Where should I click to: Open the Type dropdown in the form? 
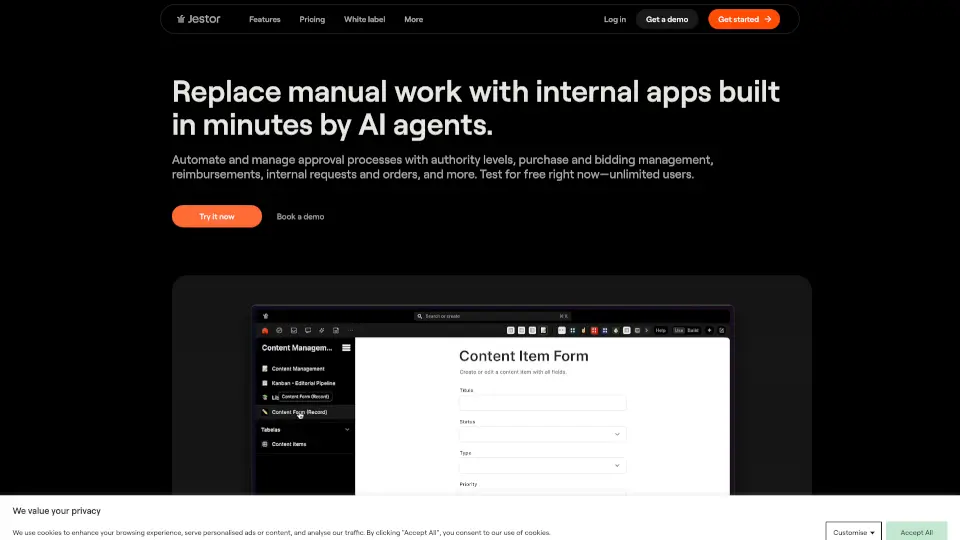coord(542,465)
